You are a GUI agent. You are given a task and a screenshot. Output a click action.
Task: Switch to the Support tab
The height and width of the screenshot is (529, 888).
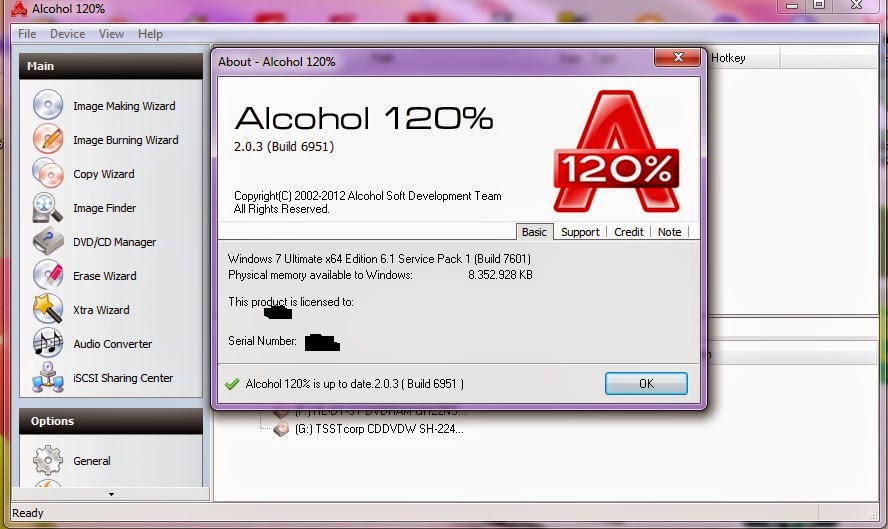tap(580, 232)
